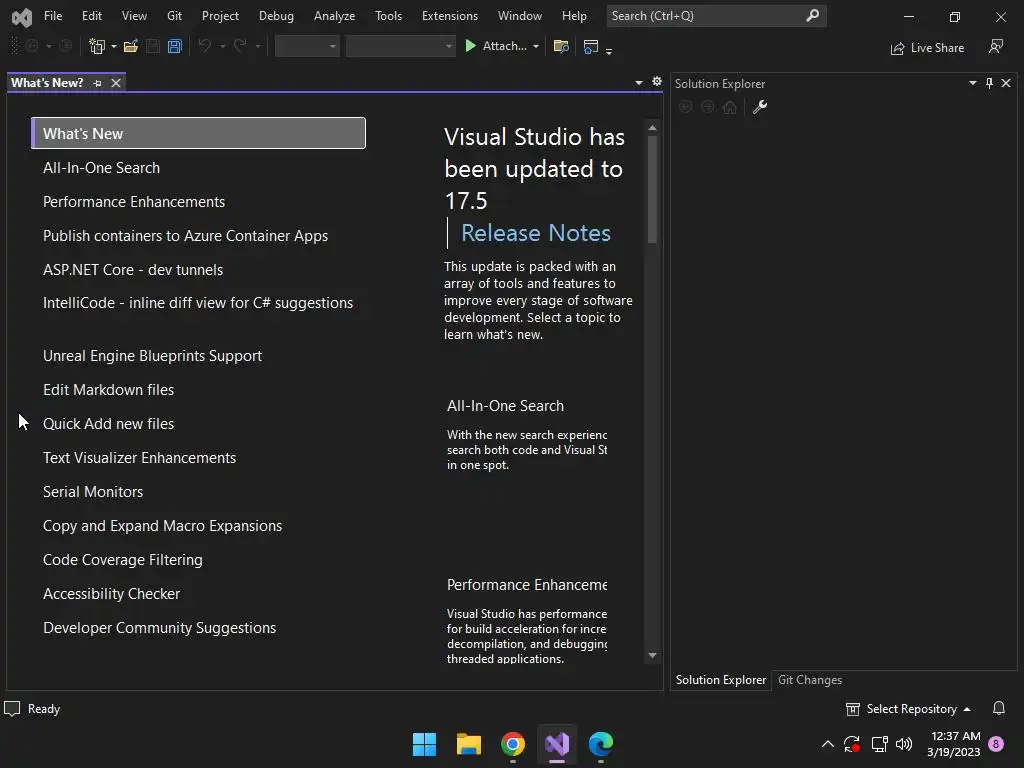
Task: Select Quick Add new files topic
Action: click(x=108, y=424)
